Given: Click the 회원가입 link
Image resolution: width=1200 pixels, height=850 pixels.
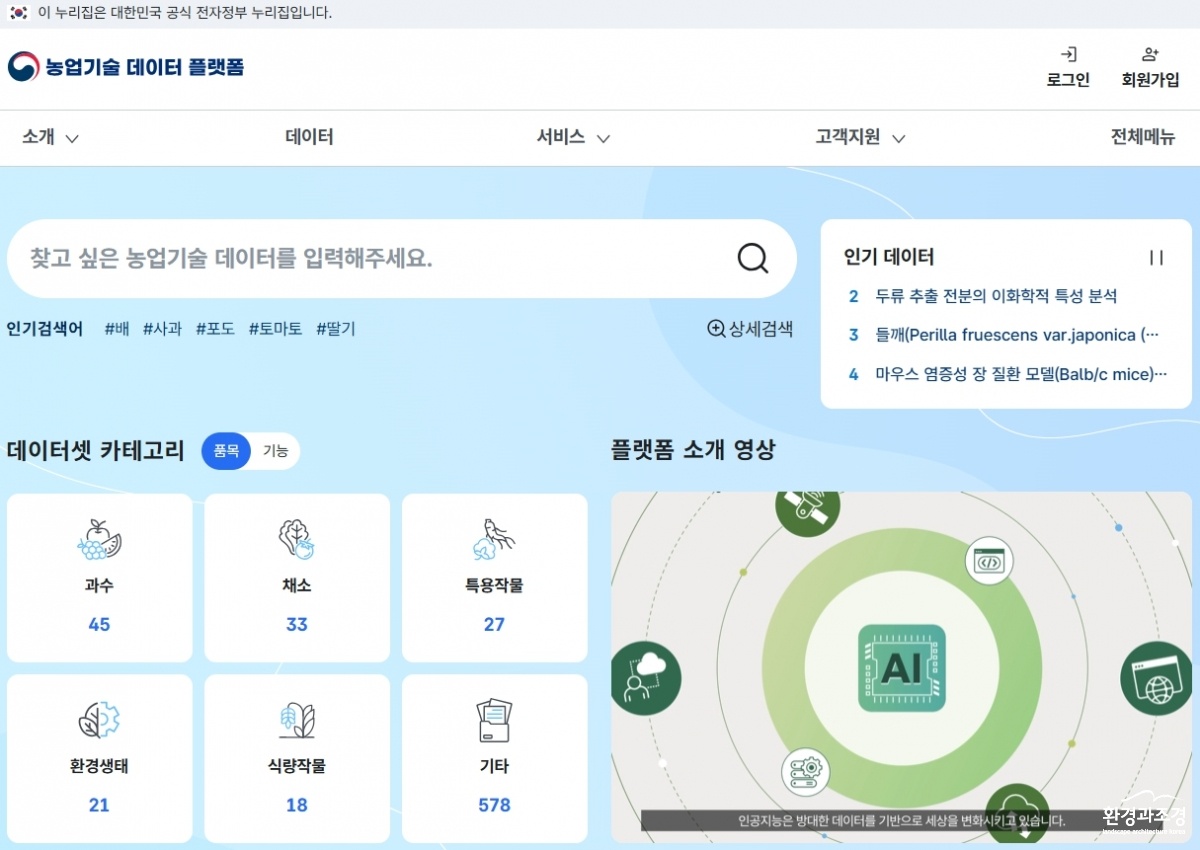Looking at the screenshot, I should click(1150, 80).
